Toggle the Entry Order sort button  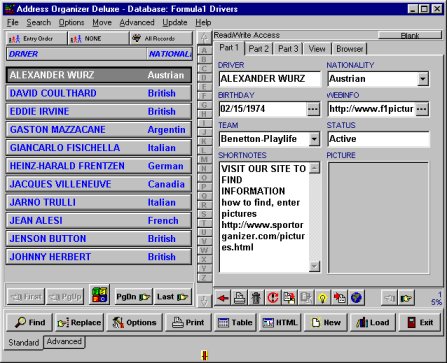click(x=37, y=39)
